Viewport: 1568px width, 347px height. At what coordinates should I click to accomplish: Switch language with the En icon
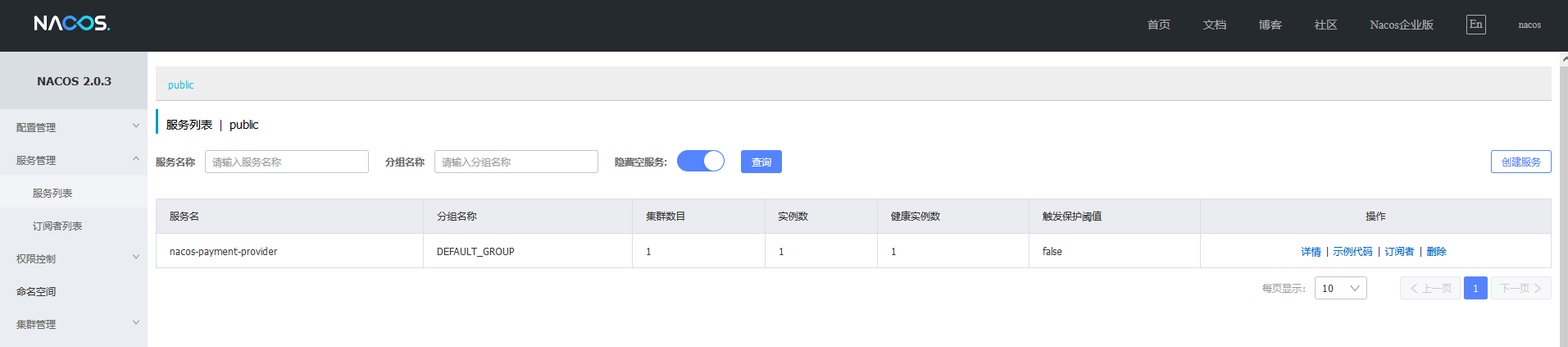pos(1475,25)
